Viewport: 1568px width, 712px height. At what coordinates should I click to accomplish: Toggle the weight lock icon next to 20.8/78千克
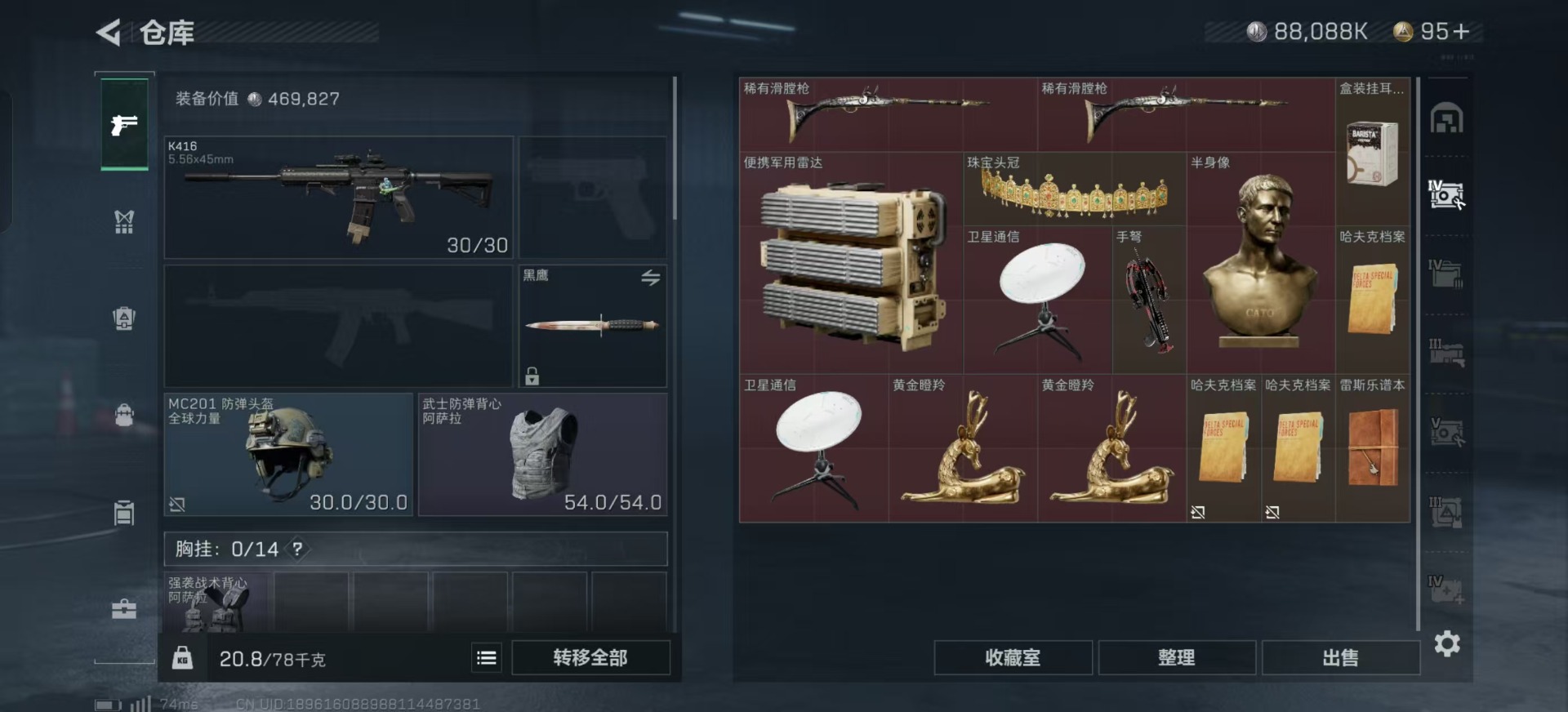click(x=183, y=657)
